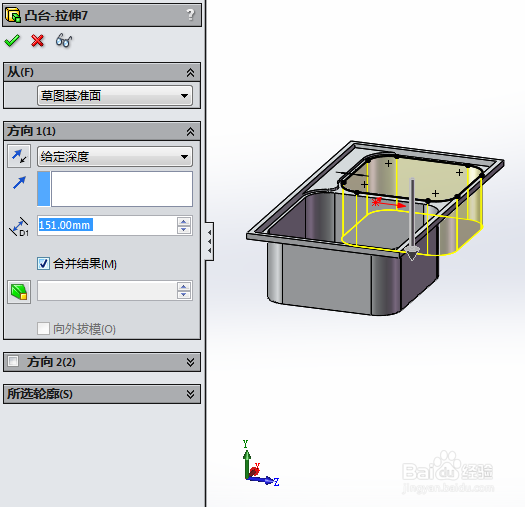Reverse the extrude direction with the arrows button
The image size is (525, 507).
(19, 156)
